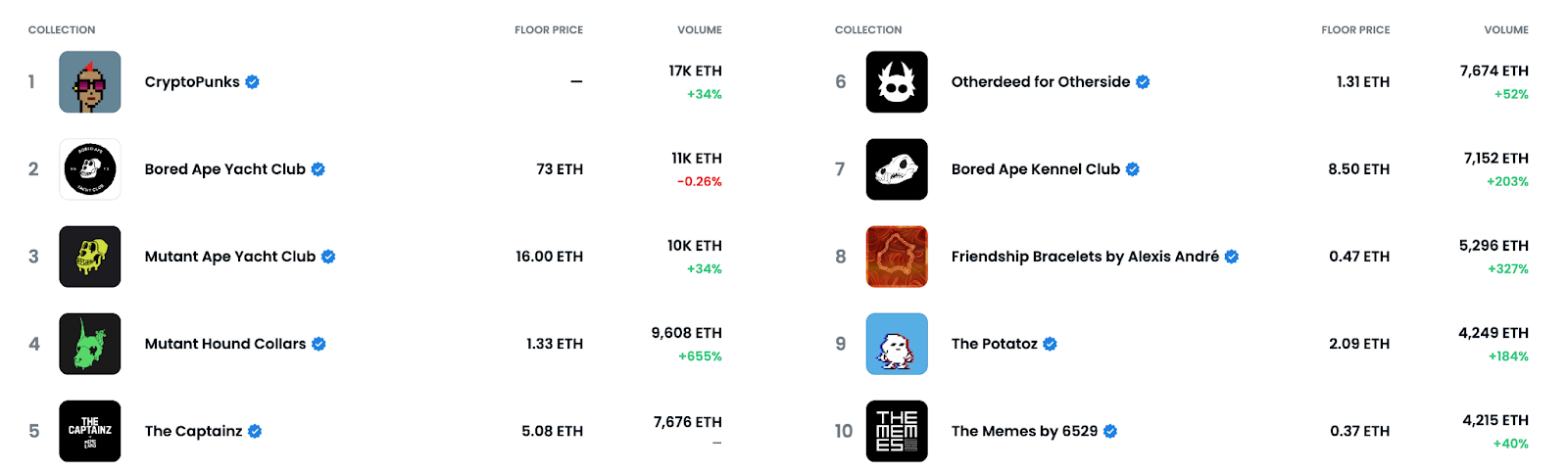Open Friendship Bracelets orange artwork thumbnail
Screen dimensions: 1568x472
pos(897,257)
